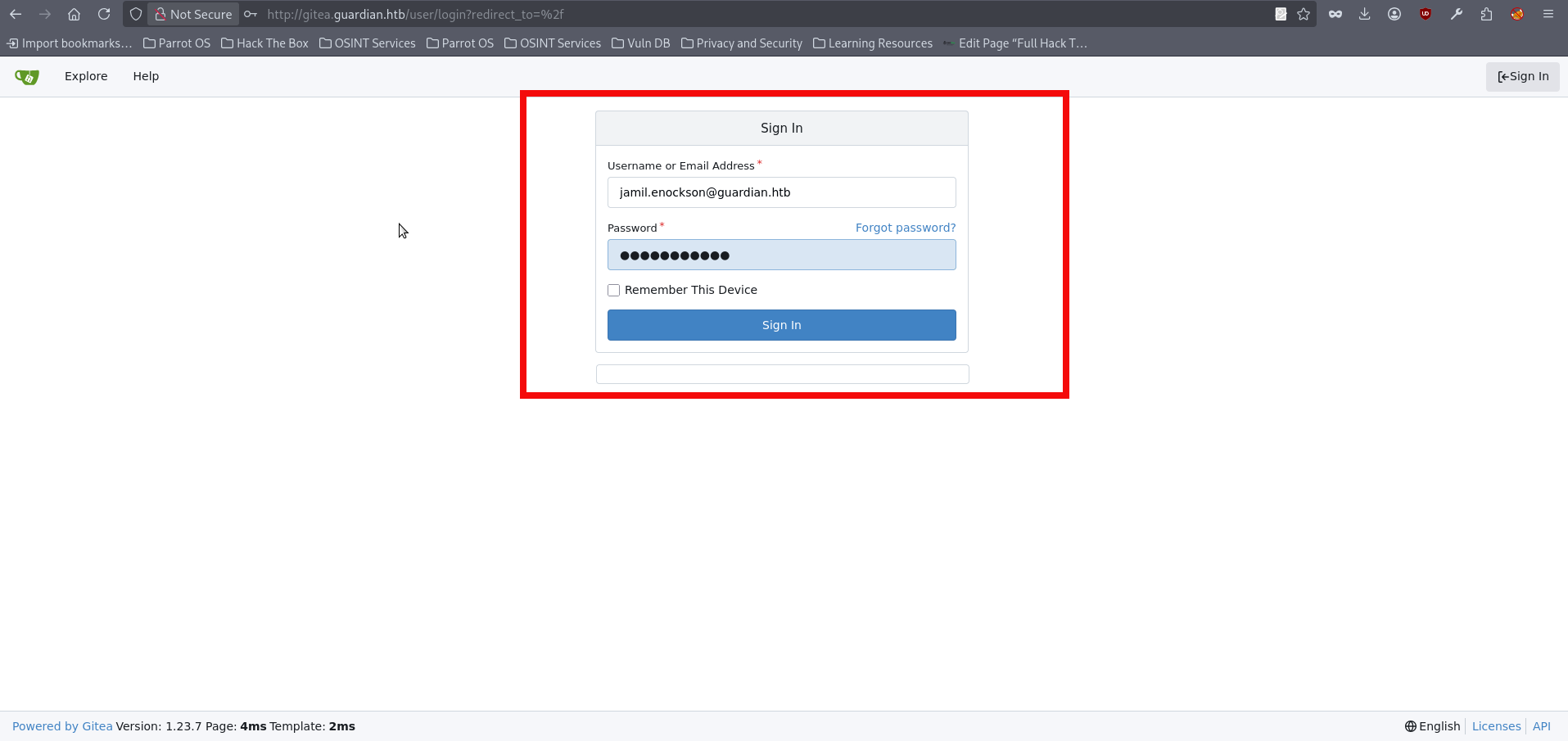Click the saved-logins key icon in the address bar
This screenshot has width=1568, height=741.
click(251, 14)
